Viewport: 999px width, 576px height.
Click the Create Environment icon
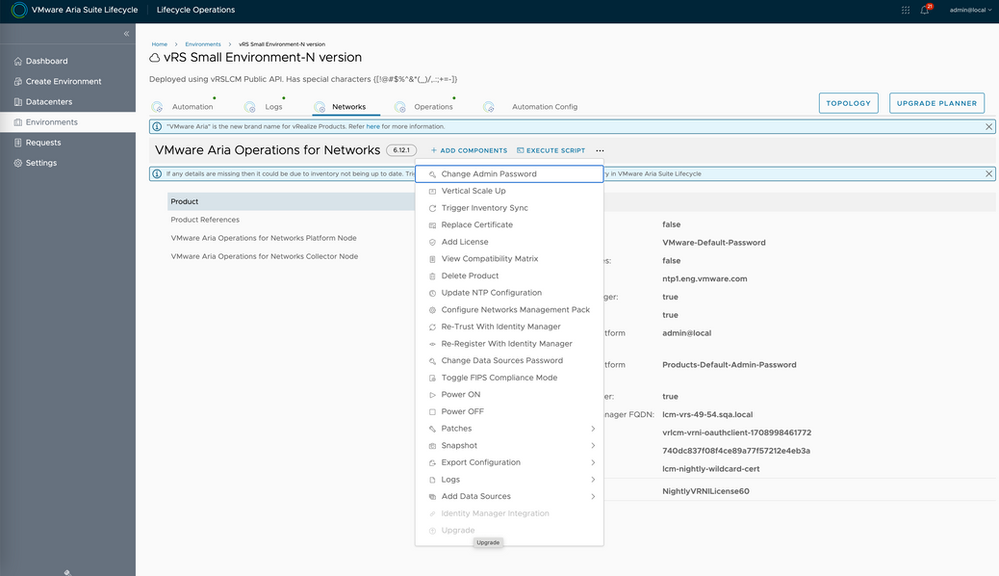(18, 82)
